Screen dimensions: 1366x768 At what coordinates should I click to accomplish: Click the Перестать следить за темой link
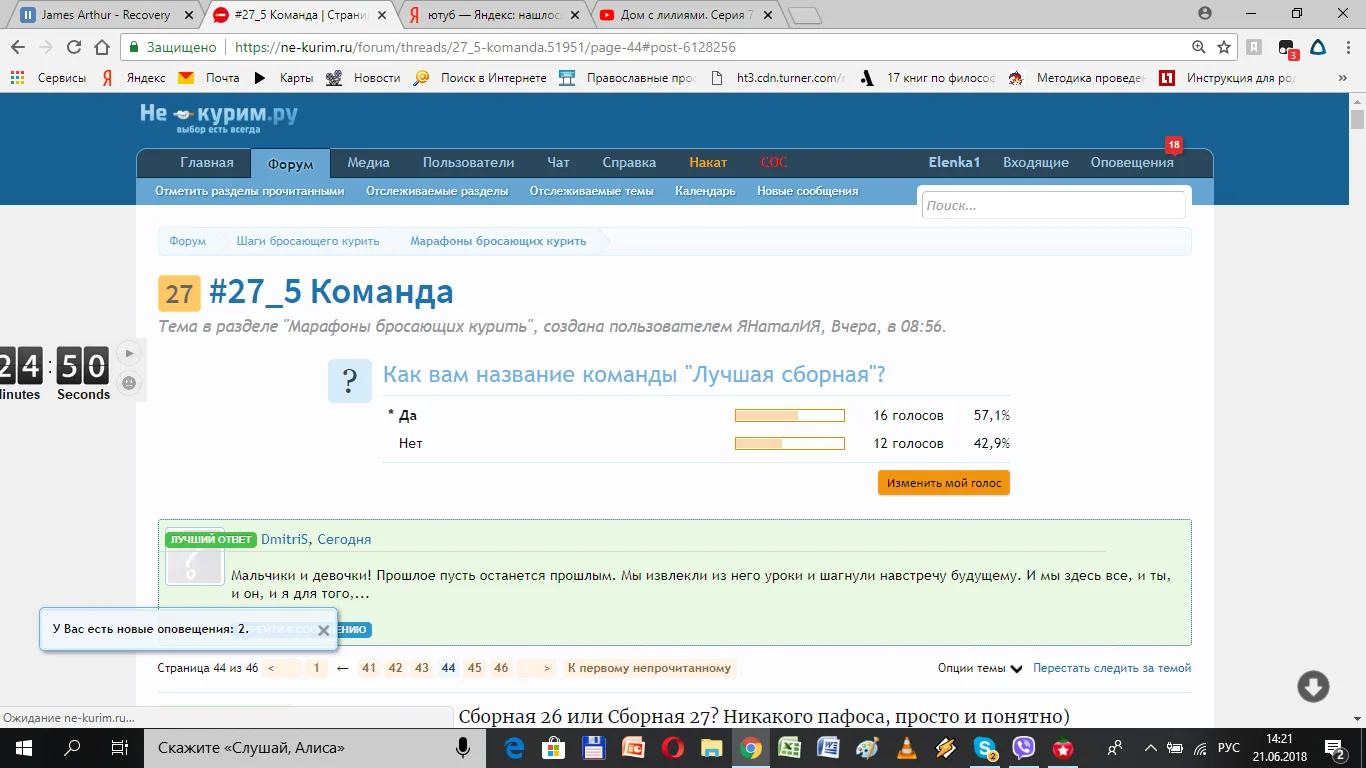[1112, 668]
